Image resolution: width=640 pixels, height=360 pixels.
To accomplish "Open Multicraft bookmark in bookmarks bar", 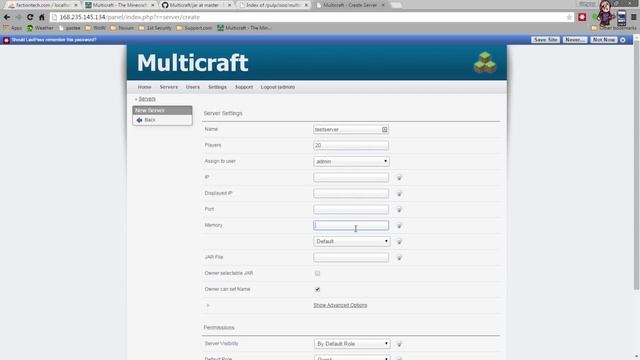I will click(244, 28).
